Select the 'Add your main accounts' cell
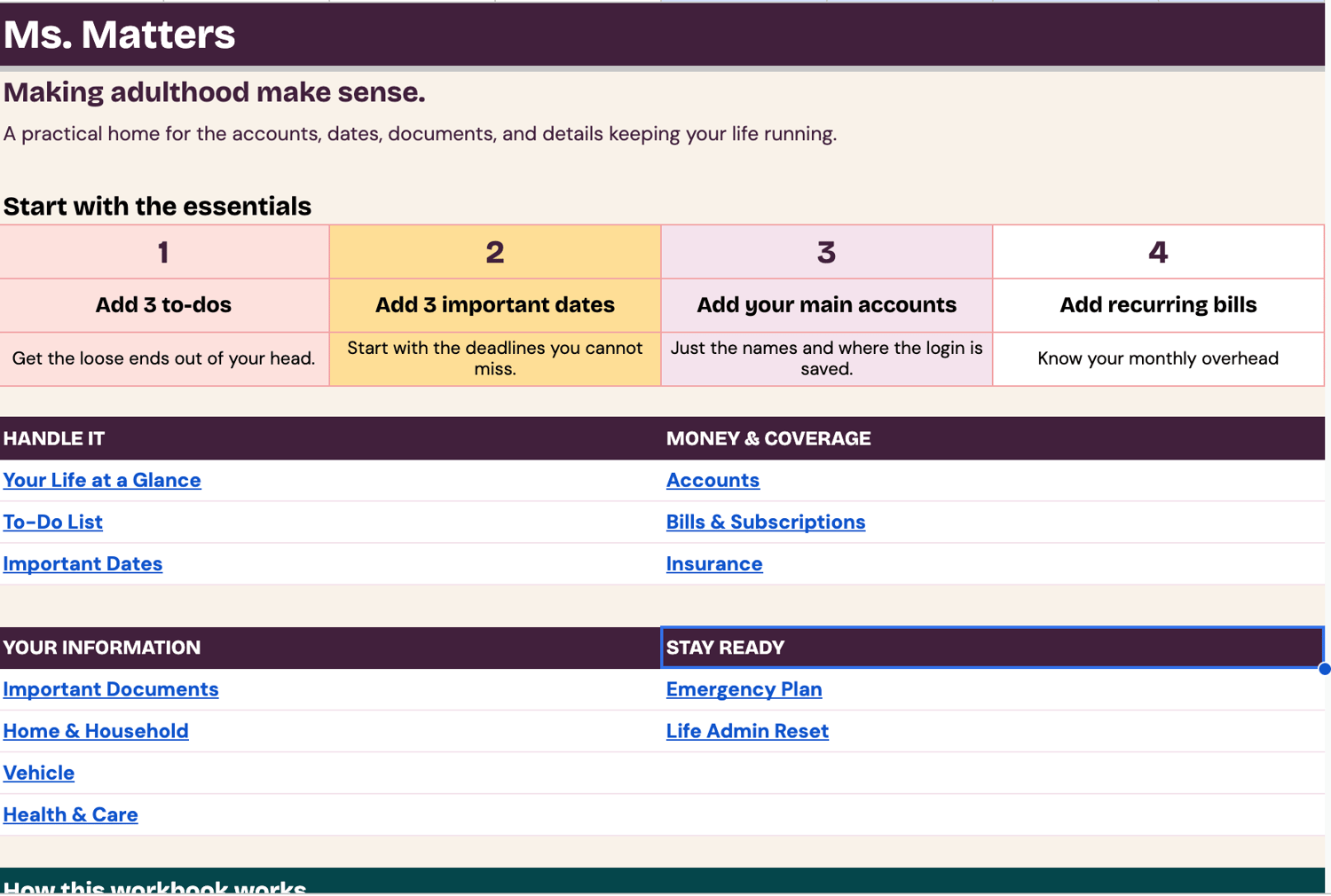The image size is (1331, 896). pos(826,305)
